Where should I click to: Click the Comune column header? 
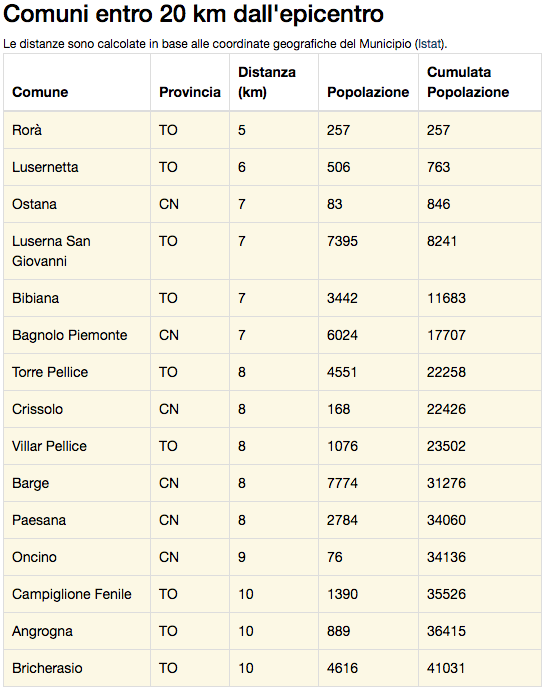40,92
